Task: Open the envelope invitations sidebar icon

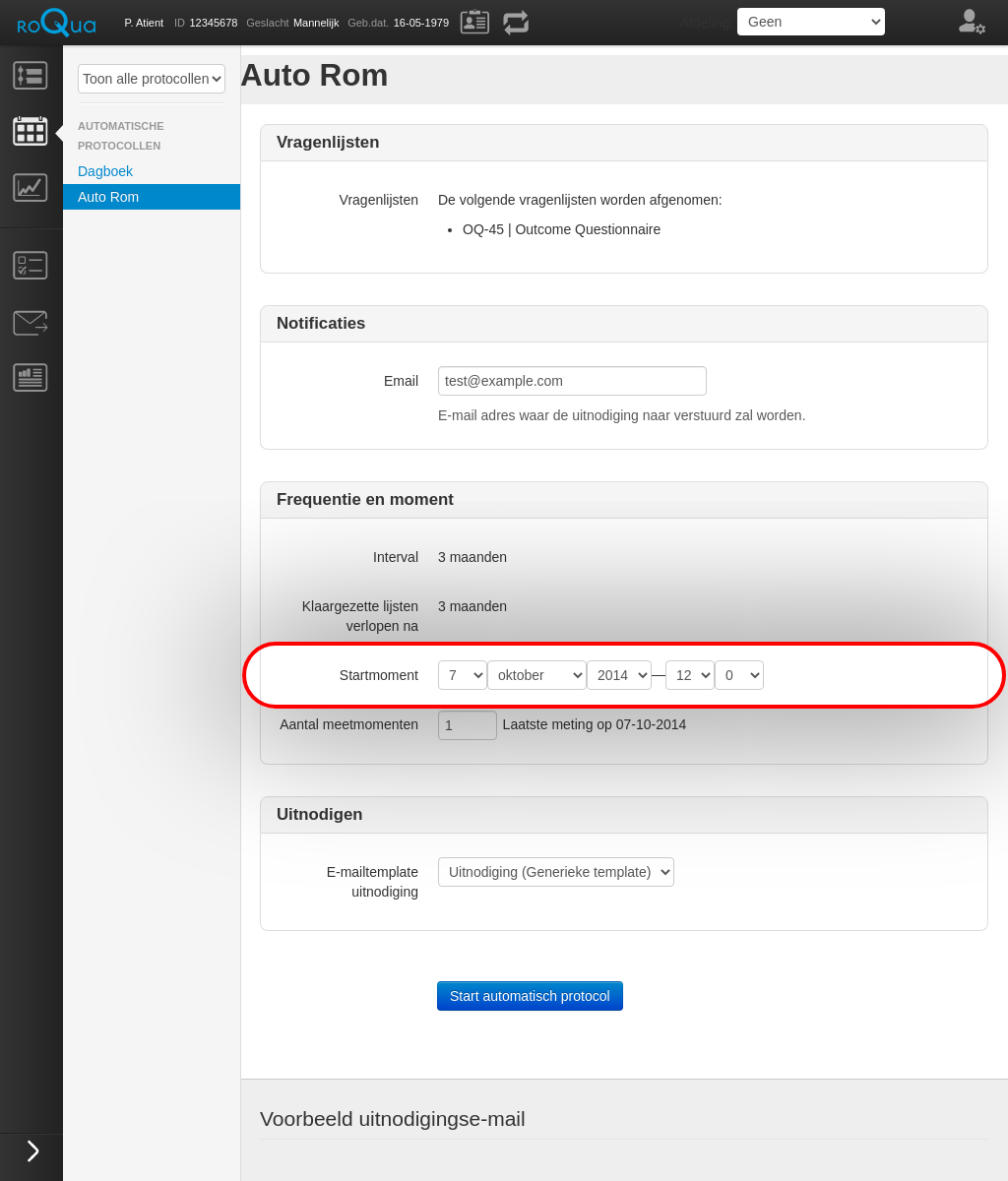Action: pyautogui.click(x=31, y=322)
